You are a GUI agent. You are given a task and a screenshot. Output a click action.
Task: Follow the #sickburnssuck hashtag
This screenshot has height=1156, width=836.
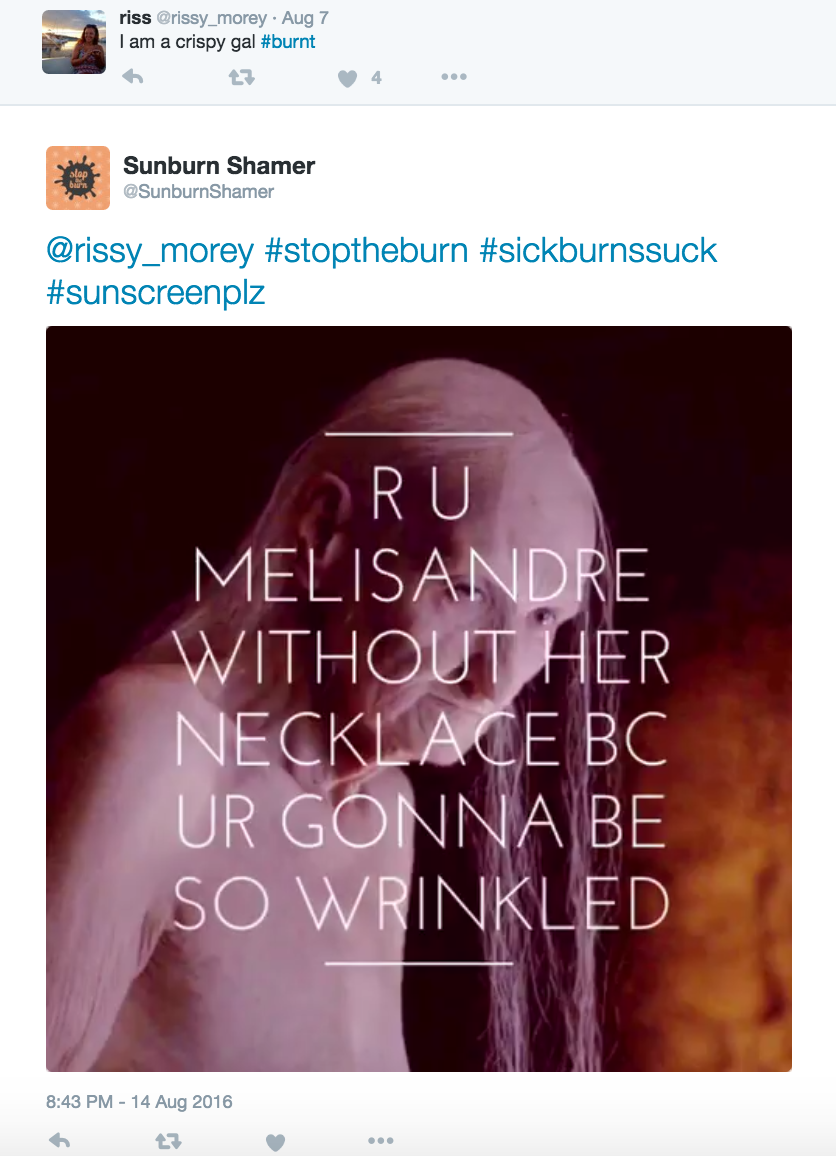click(x=599, y=251)
